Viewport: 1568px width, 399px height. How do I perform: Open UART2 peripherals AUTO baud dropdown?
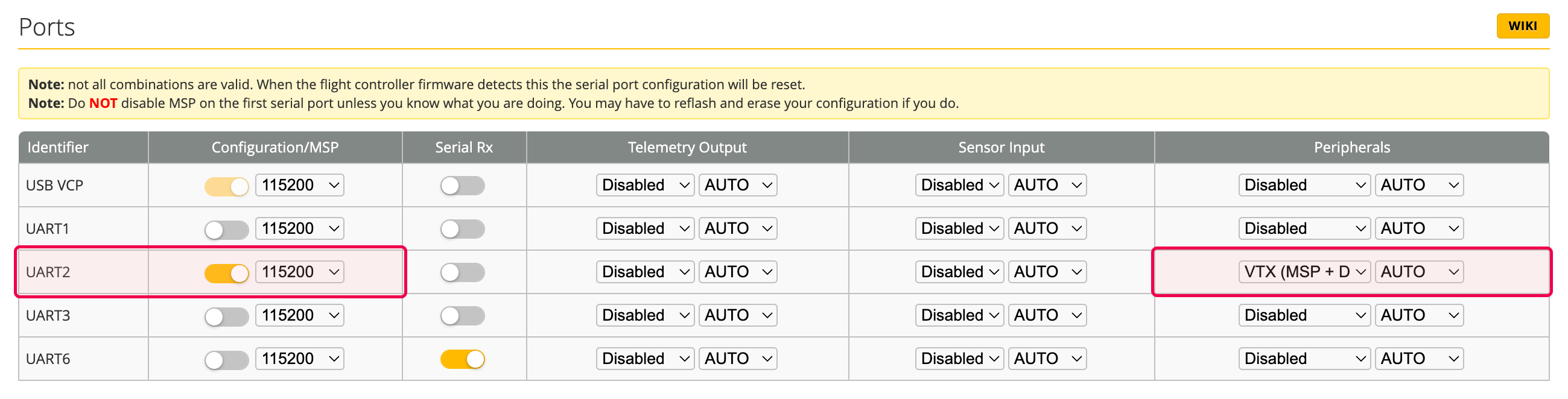coord(1419,272)
